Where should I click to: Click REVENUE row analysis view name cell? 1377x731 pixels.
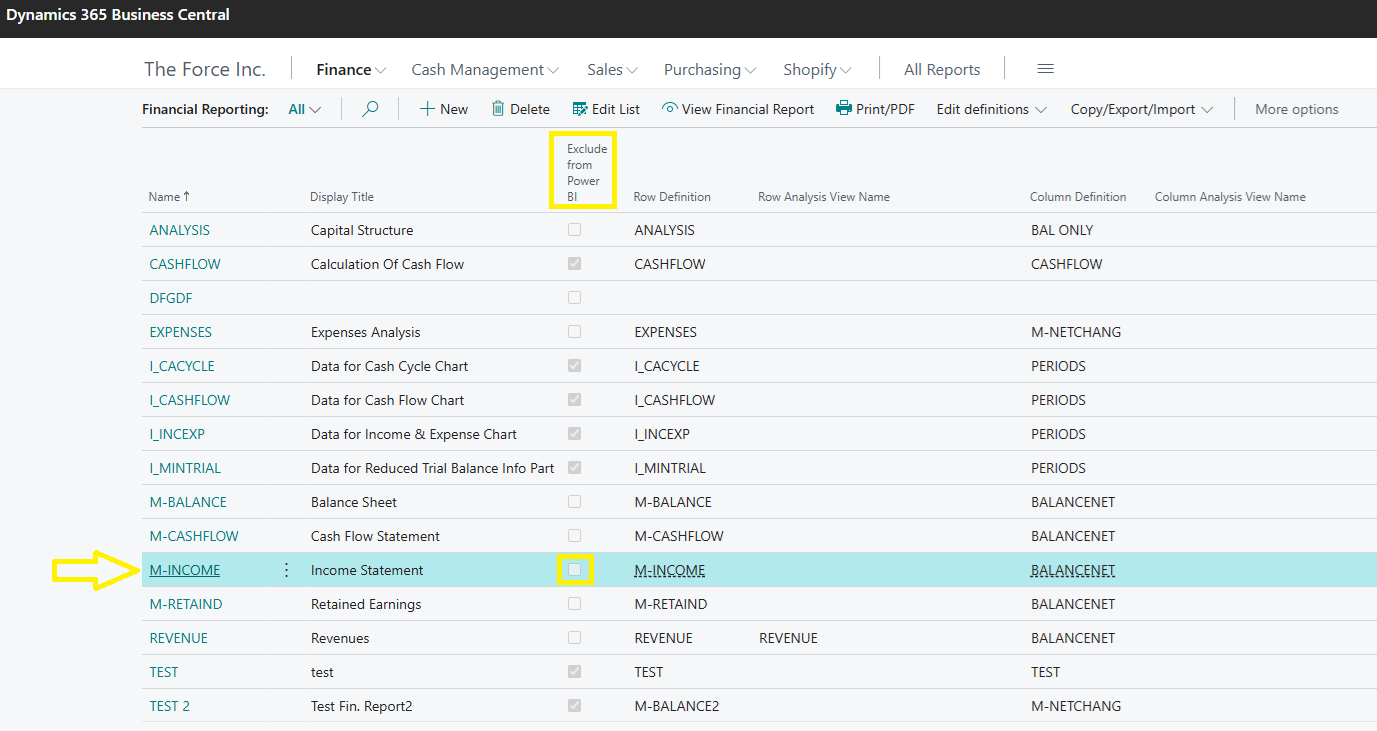(x=788, y=638)
